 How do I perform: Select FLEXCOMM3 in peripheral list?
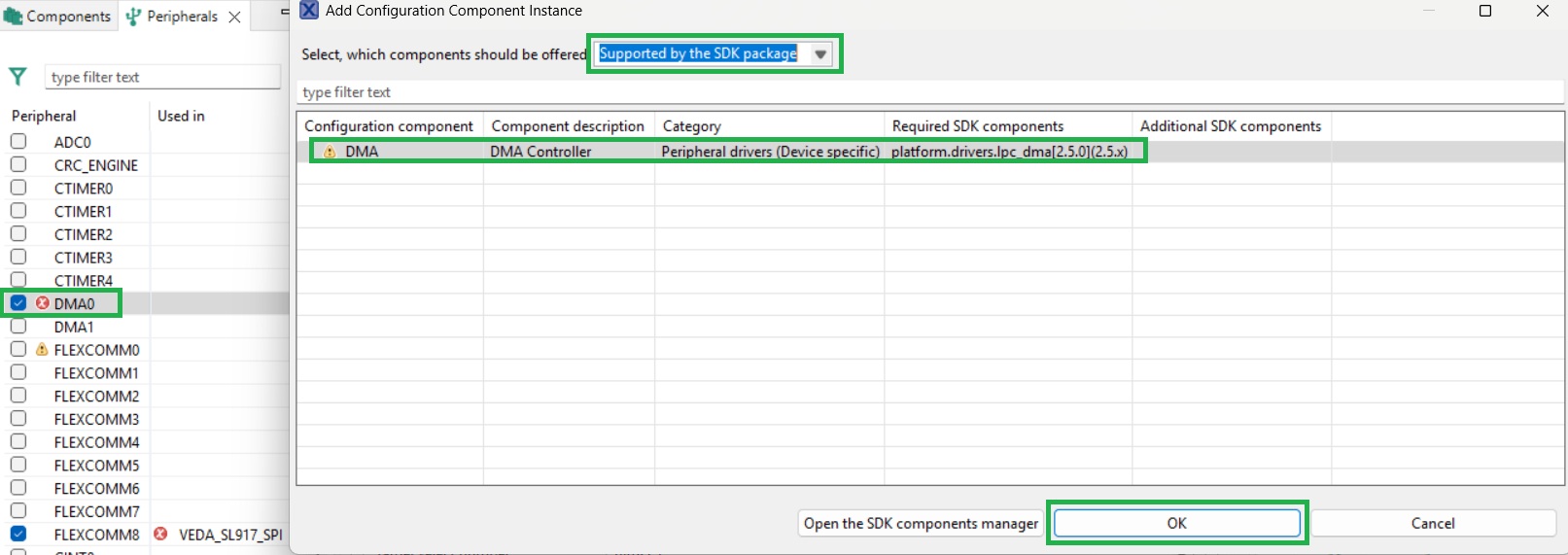96,419
